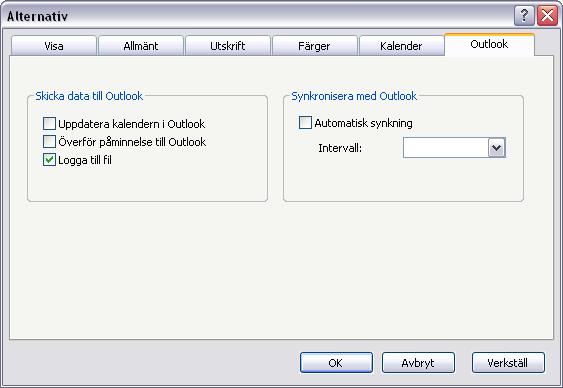Go to the Färger tab
Viewport: 563px width, 388px height.
point(315,46)
